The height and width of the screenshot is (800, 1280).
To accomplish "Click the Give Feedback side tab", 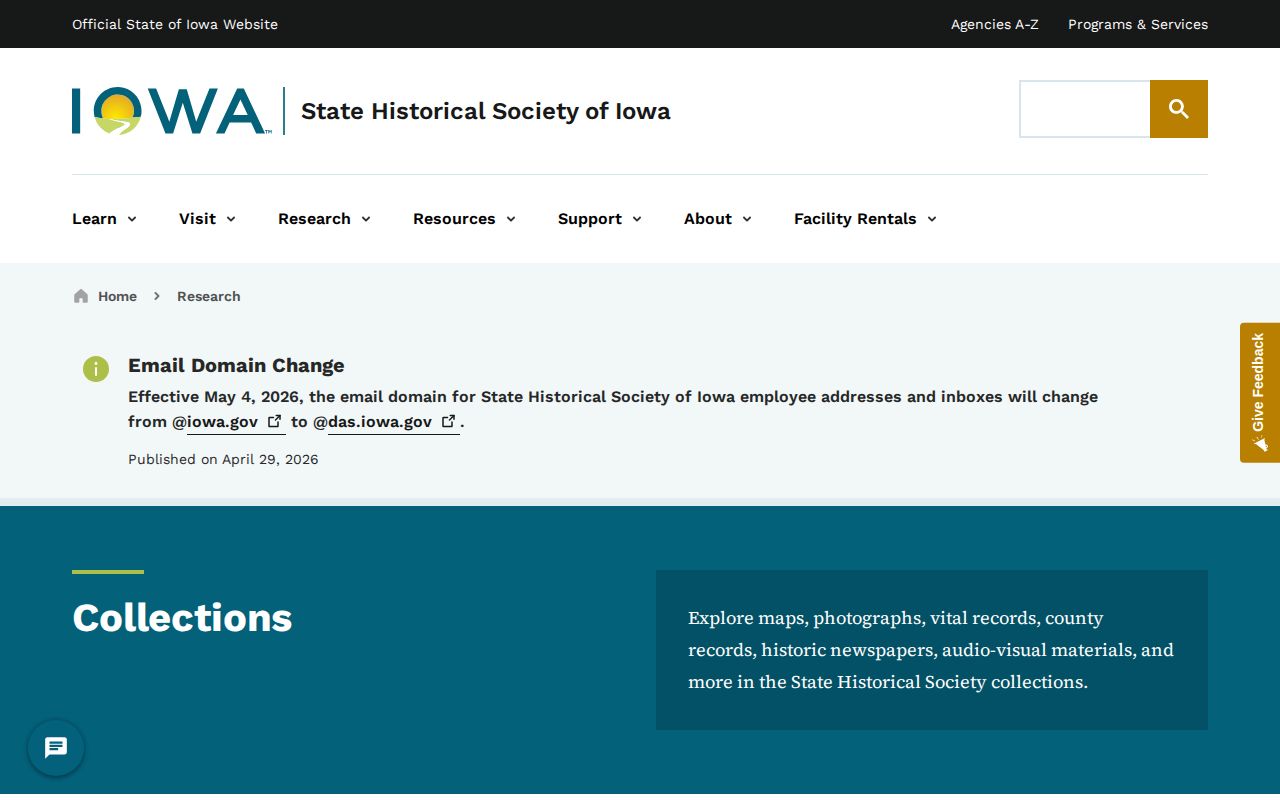I will click(1260, 392).
